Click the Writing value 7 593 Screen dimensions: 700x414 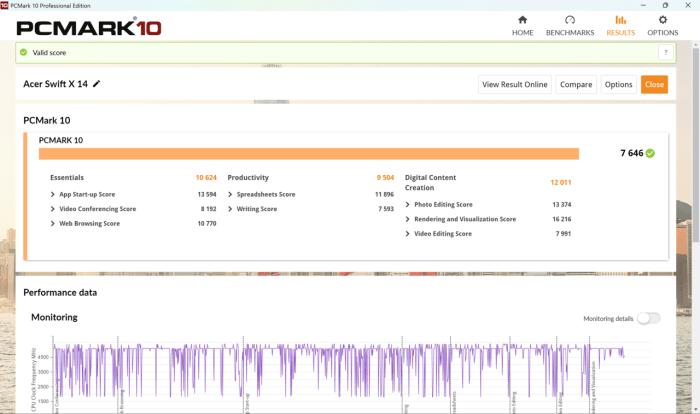pos(386,209)
